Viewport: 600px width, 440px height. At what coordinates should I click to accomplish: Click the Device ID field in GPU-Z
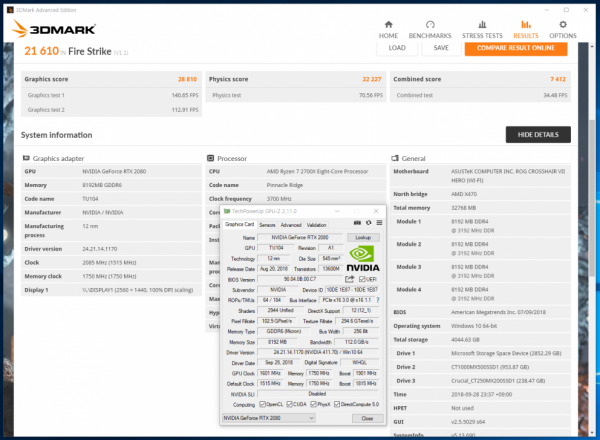coord(352,290)
